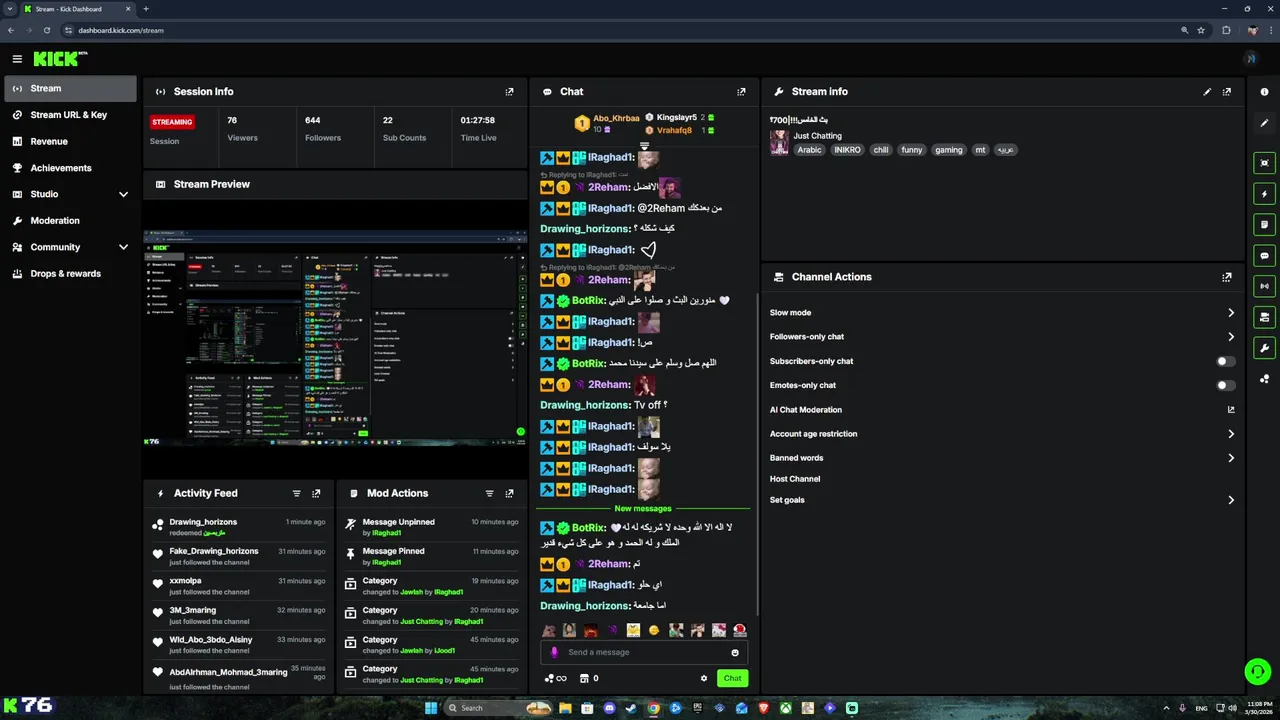The height and width of the screenshot is (720, 1280).
Task: Click the broadcast signal icon in right sidebar
Action: tap(1265, 286)
